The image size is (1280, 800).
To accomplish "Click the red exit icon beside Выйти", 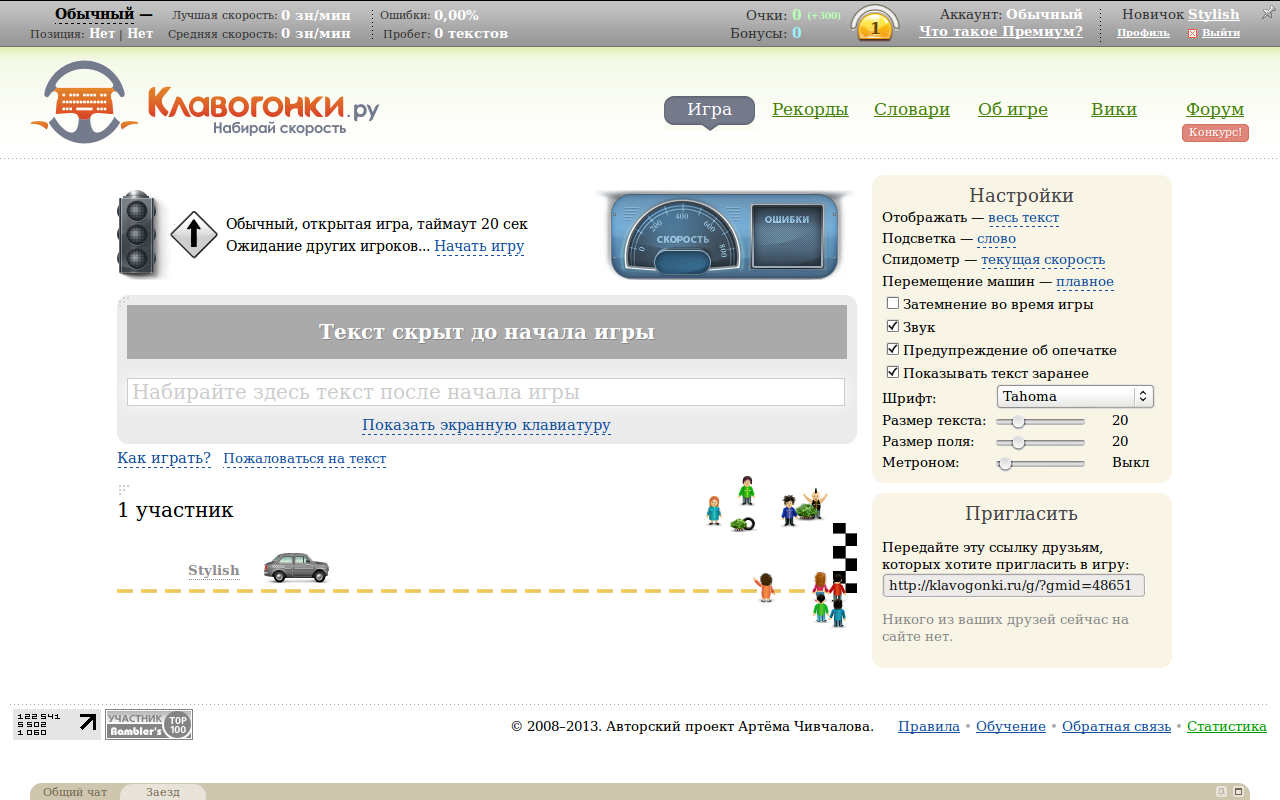I will (x=1192, y=33).
